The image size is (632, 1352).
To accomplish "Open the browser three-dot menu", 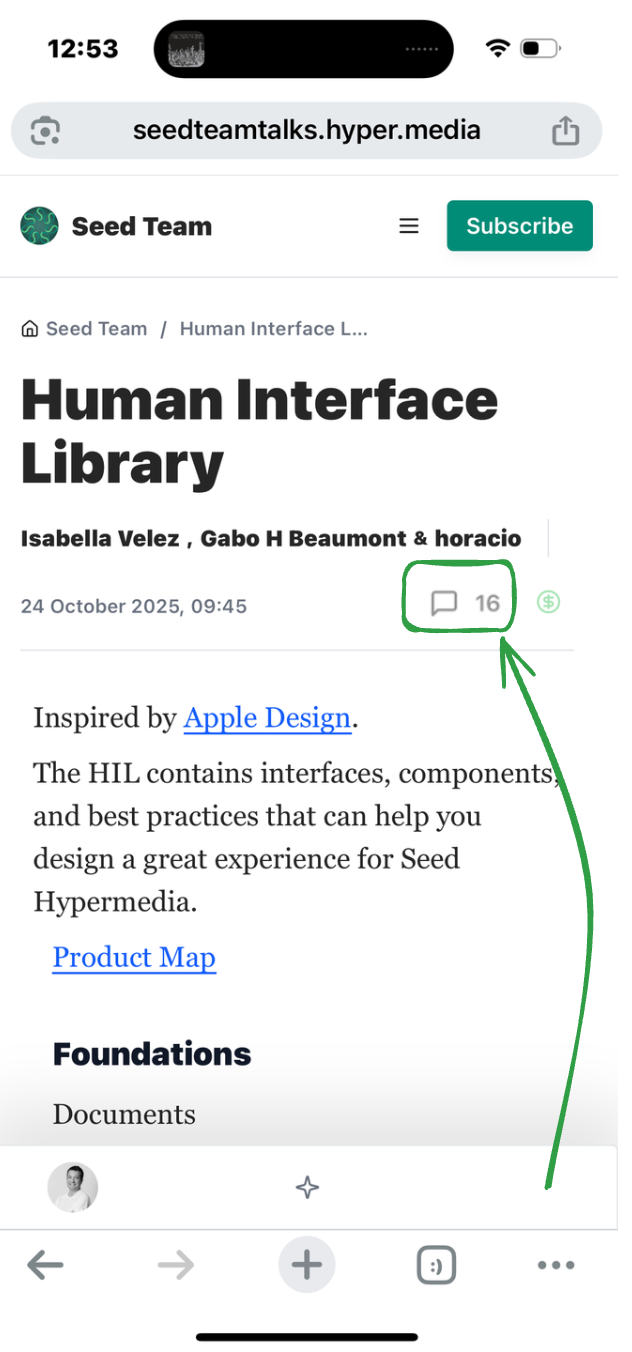I will pyautogui.click(x=556, y=1266).
